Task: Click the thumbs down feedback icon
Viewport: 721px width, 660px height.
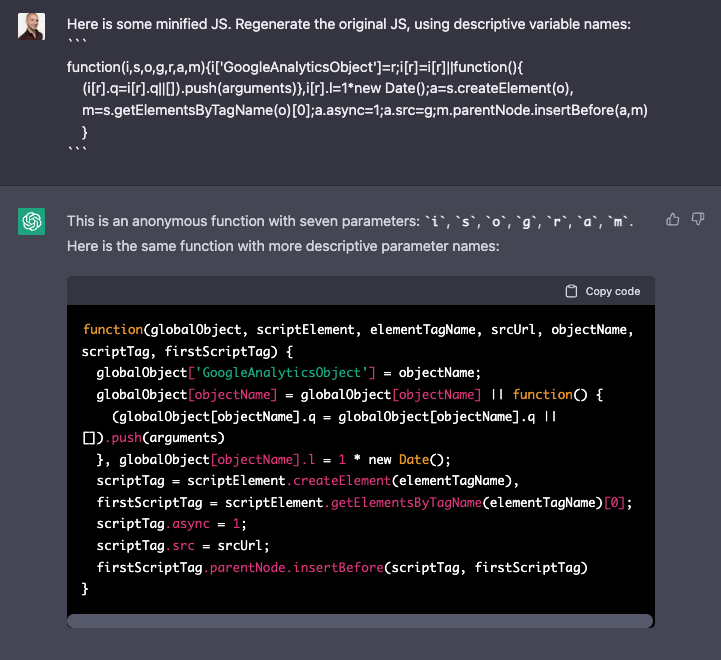Action: 698,219
